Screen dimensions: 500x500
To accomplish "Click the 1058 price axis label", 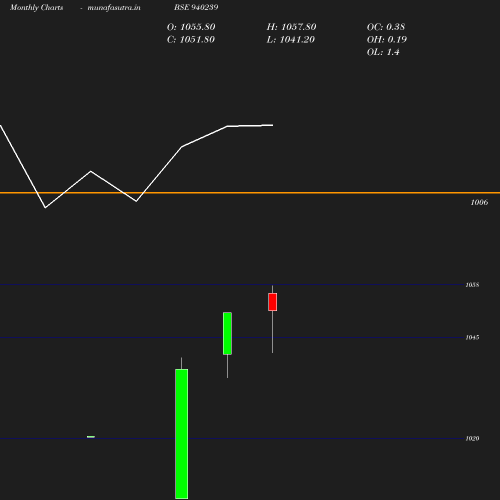I will (472, 285).
